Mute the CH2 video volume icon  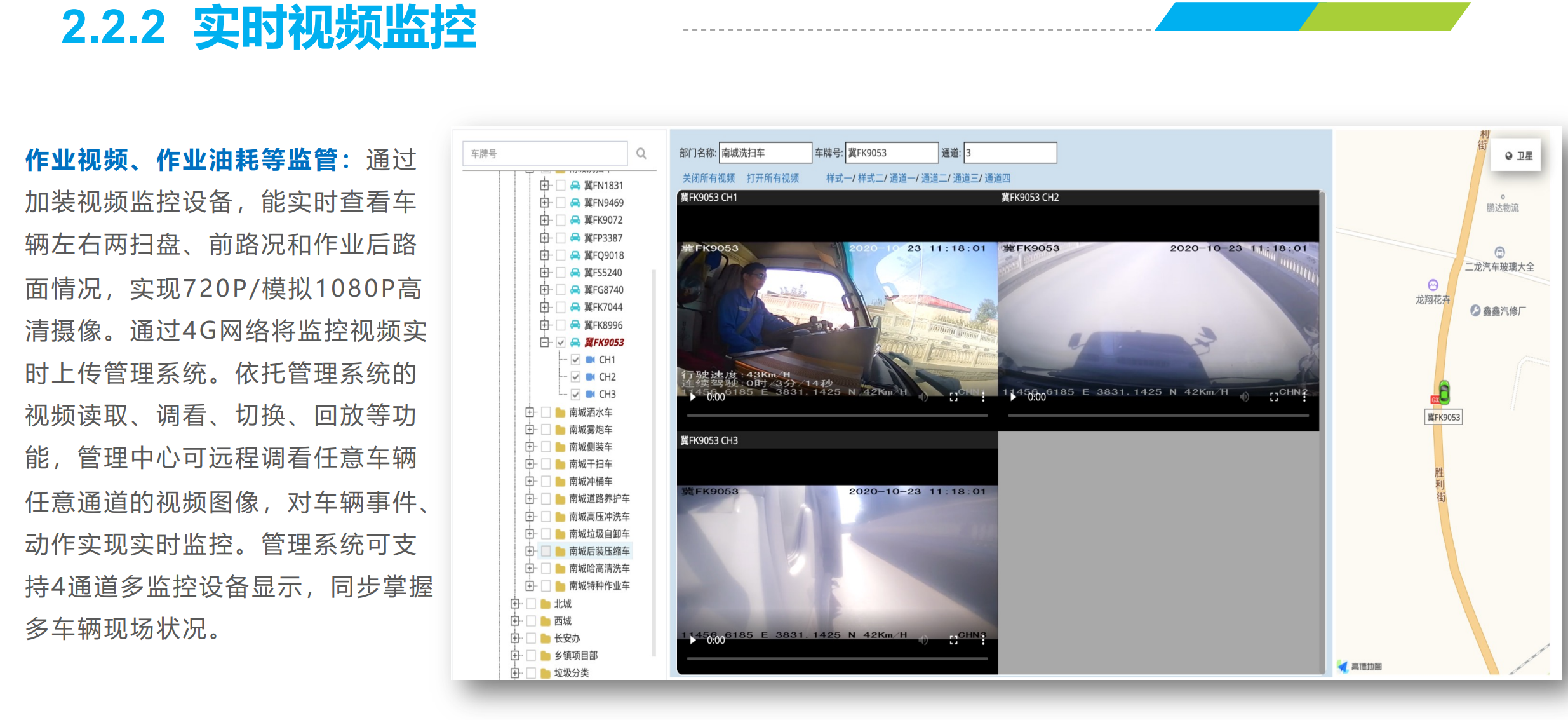click(1244, 397)
